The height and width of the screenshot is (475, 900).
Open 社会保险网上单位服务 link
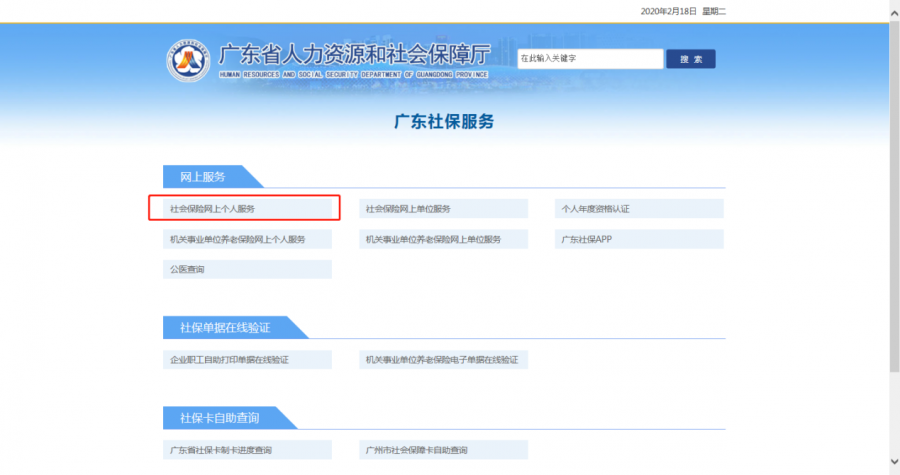point(443,209)
